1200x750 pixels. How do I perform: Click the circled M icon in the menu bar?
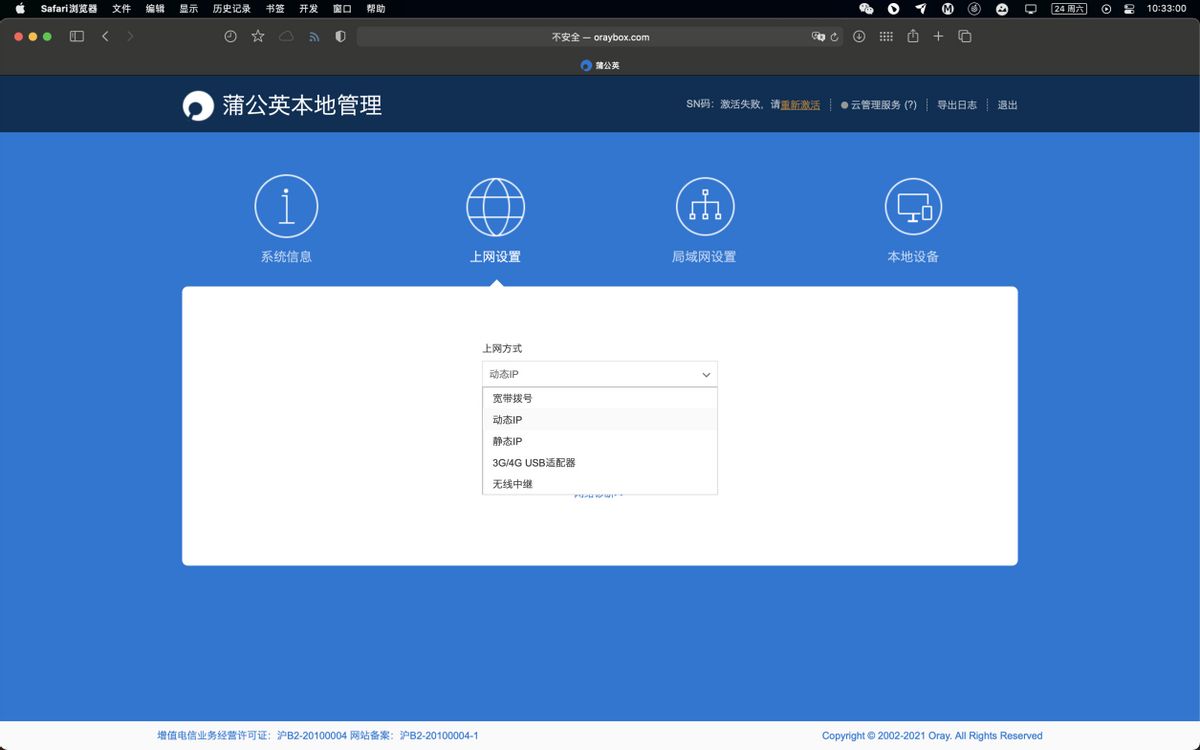pyautogui.click(x=947, y=9)
